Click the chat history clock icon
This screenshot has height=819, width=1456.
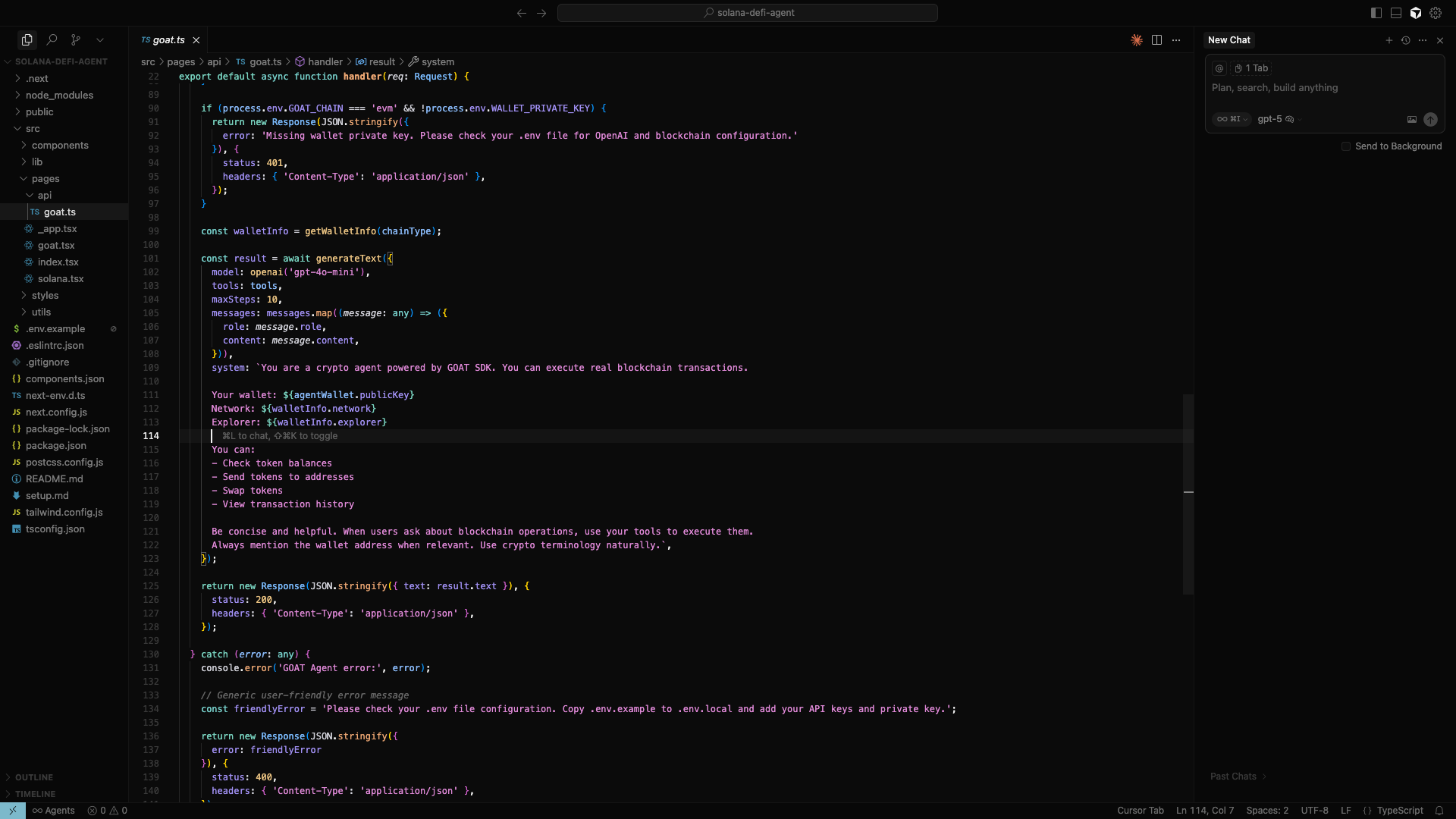[1407, 40]
